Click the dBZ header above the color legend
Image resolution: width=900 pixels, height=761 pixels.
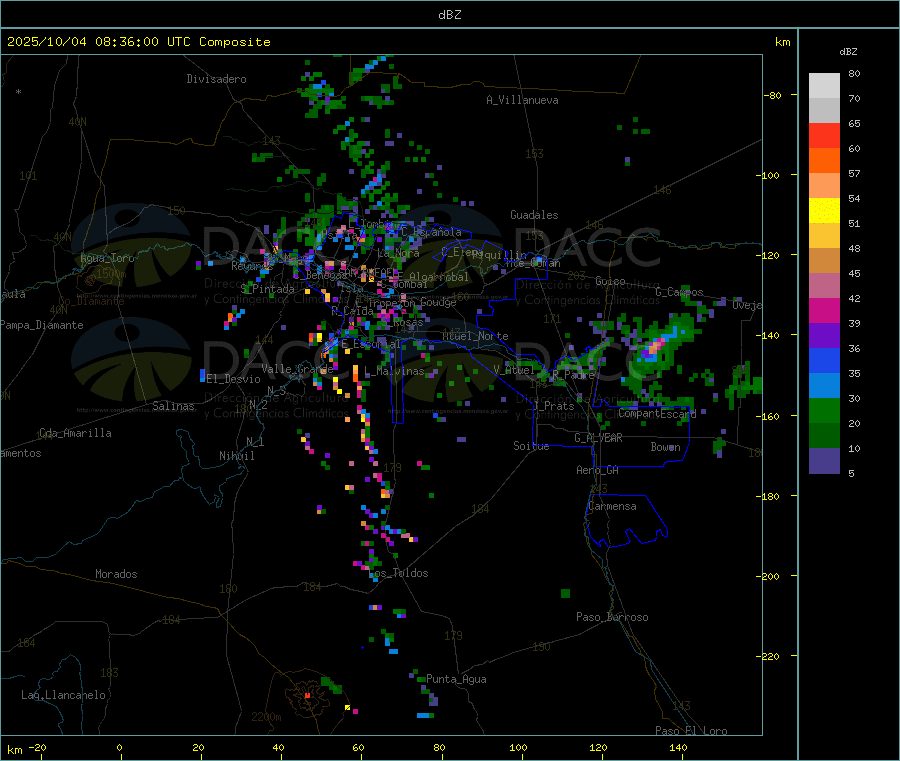(x=848, y=51)
